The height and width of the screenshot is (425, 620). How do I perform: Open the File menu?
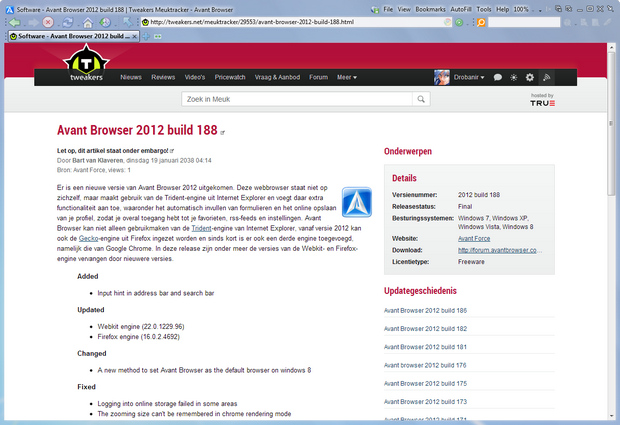coord(388,9)
